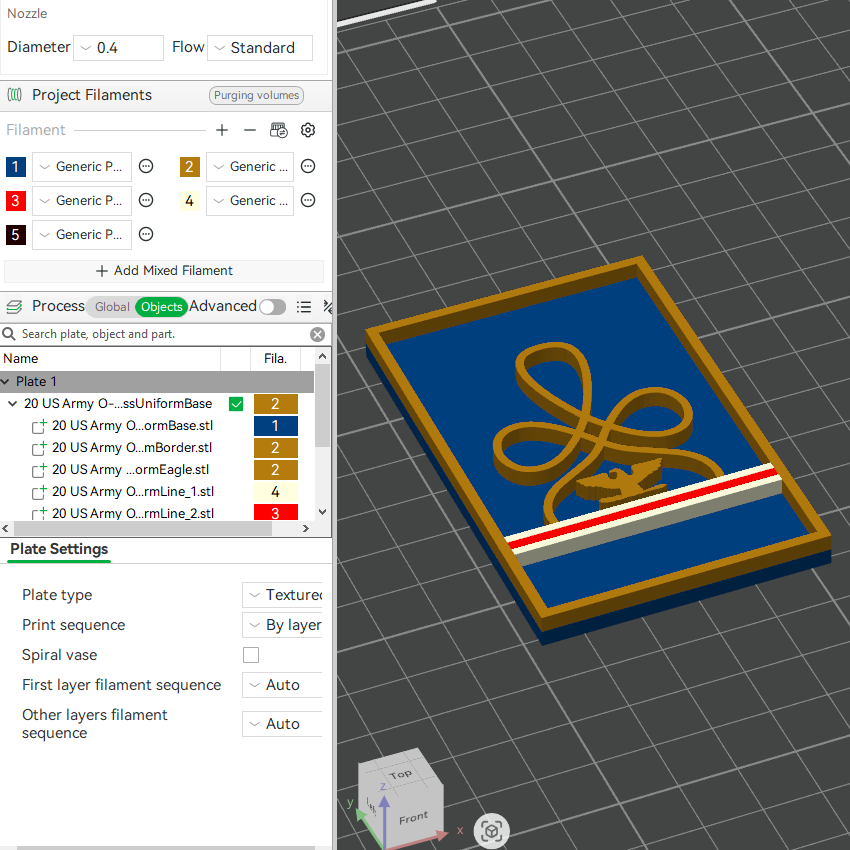
Task: Open filament 4 Generic preset dropdown
Action: (250, 201)
